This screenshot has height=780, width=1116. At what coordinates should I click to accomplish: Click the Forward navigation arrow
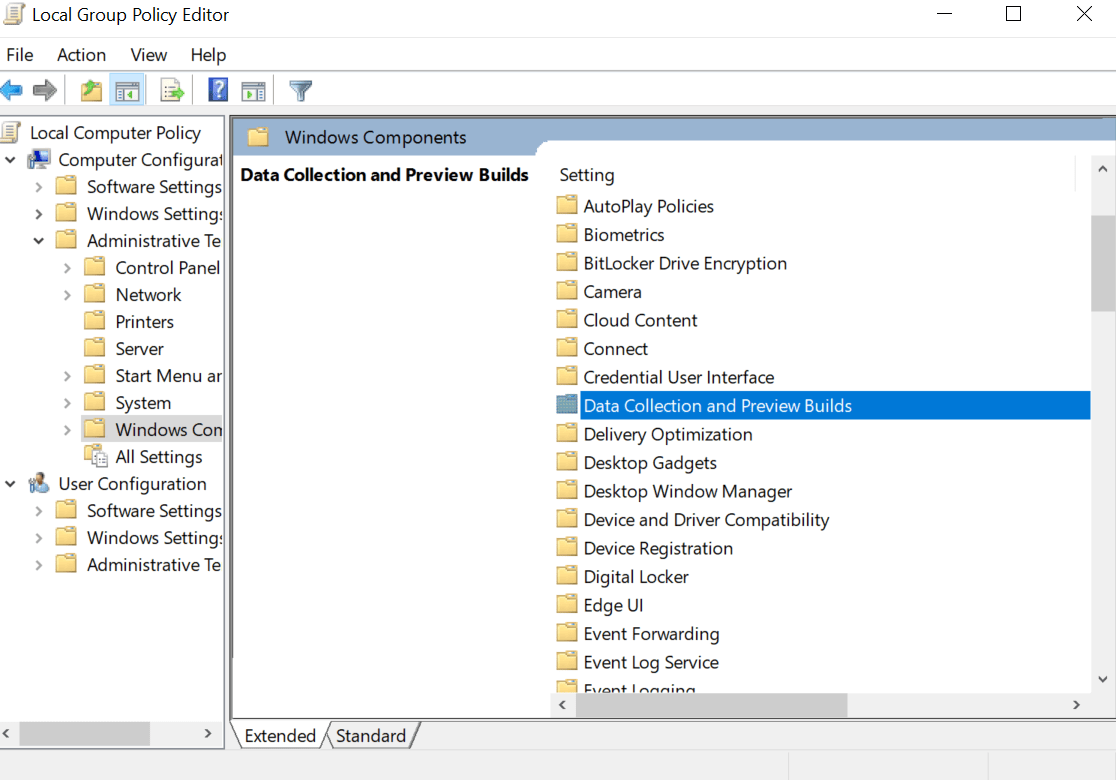44,90
